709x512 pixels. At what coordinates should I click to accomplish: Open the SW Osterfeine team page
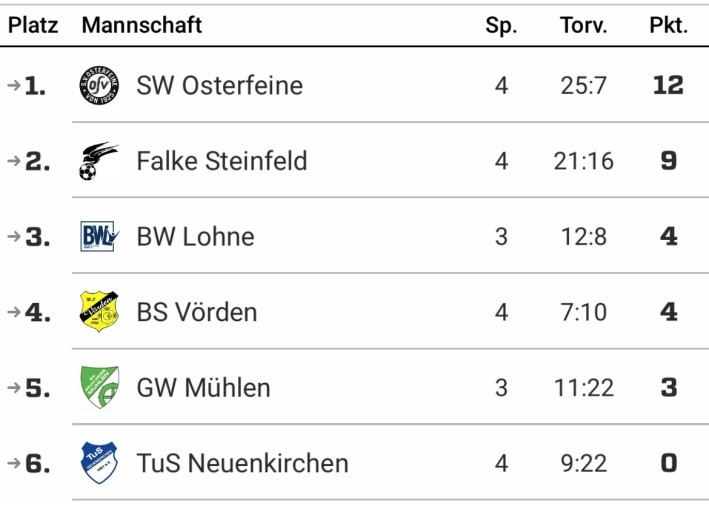click(x=219, y=85)
